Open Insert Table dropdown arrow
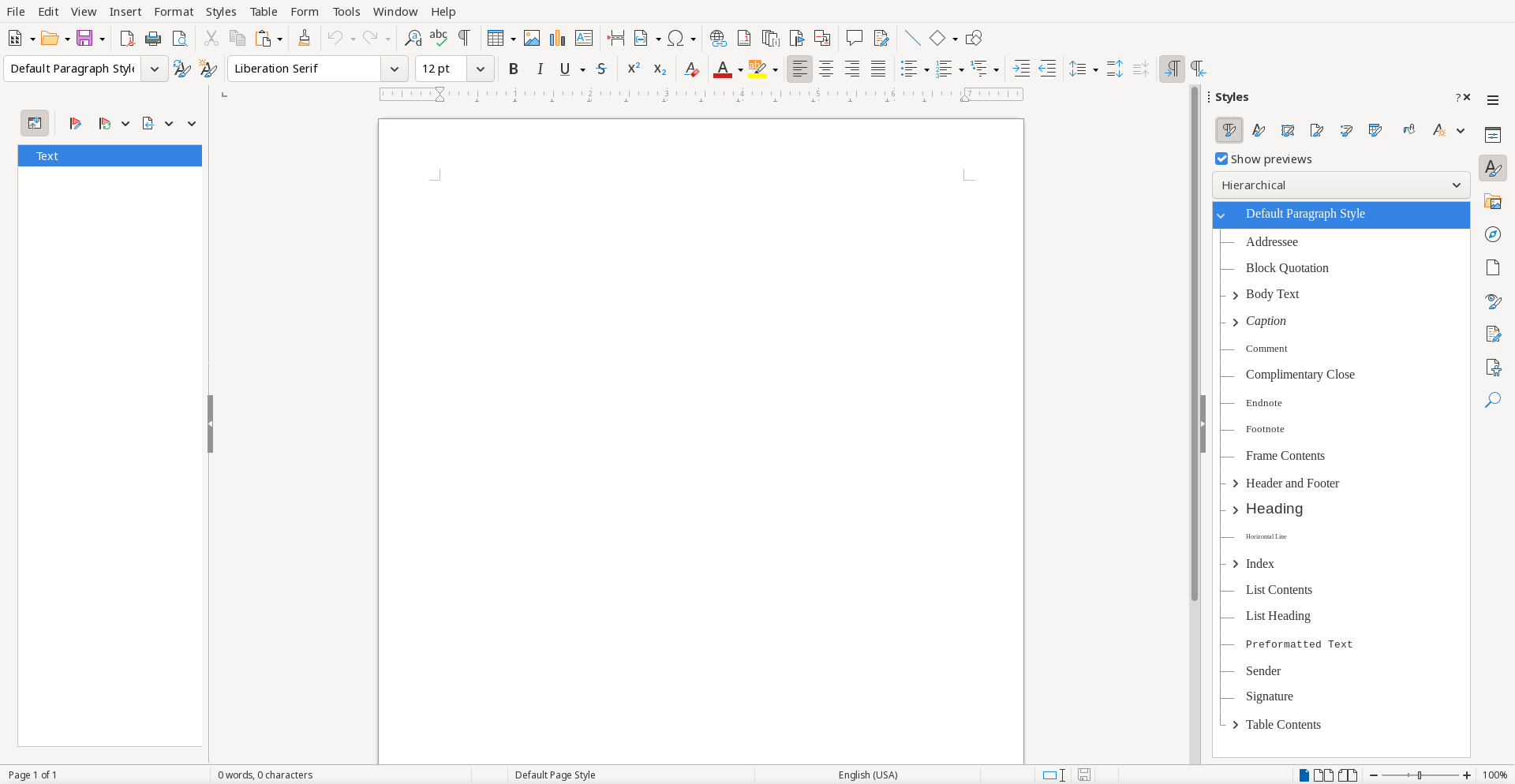The width and height of the screenshot is (1515, 784). [513, 39]
